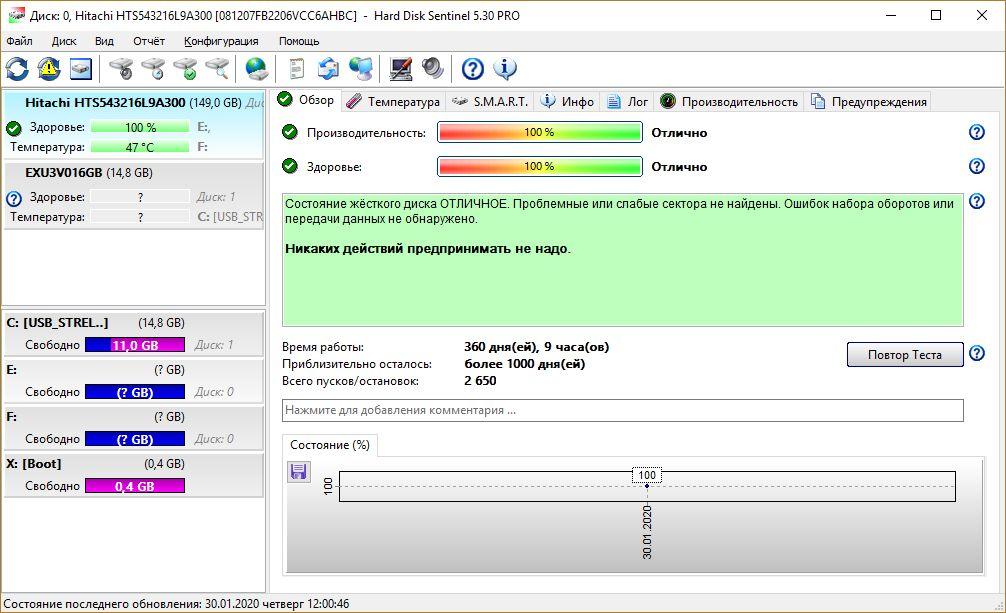This screenshot has height=613, width=1006.
Task: Select the Состояние (%) graph tab
Action: pos(330,445)
